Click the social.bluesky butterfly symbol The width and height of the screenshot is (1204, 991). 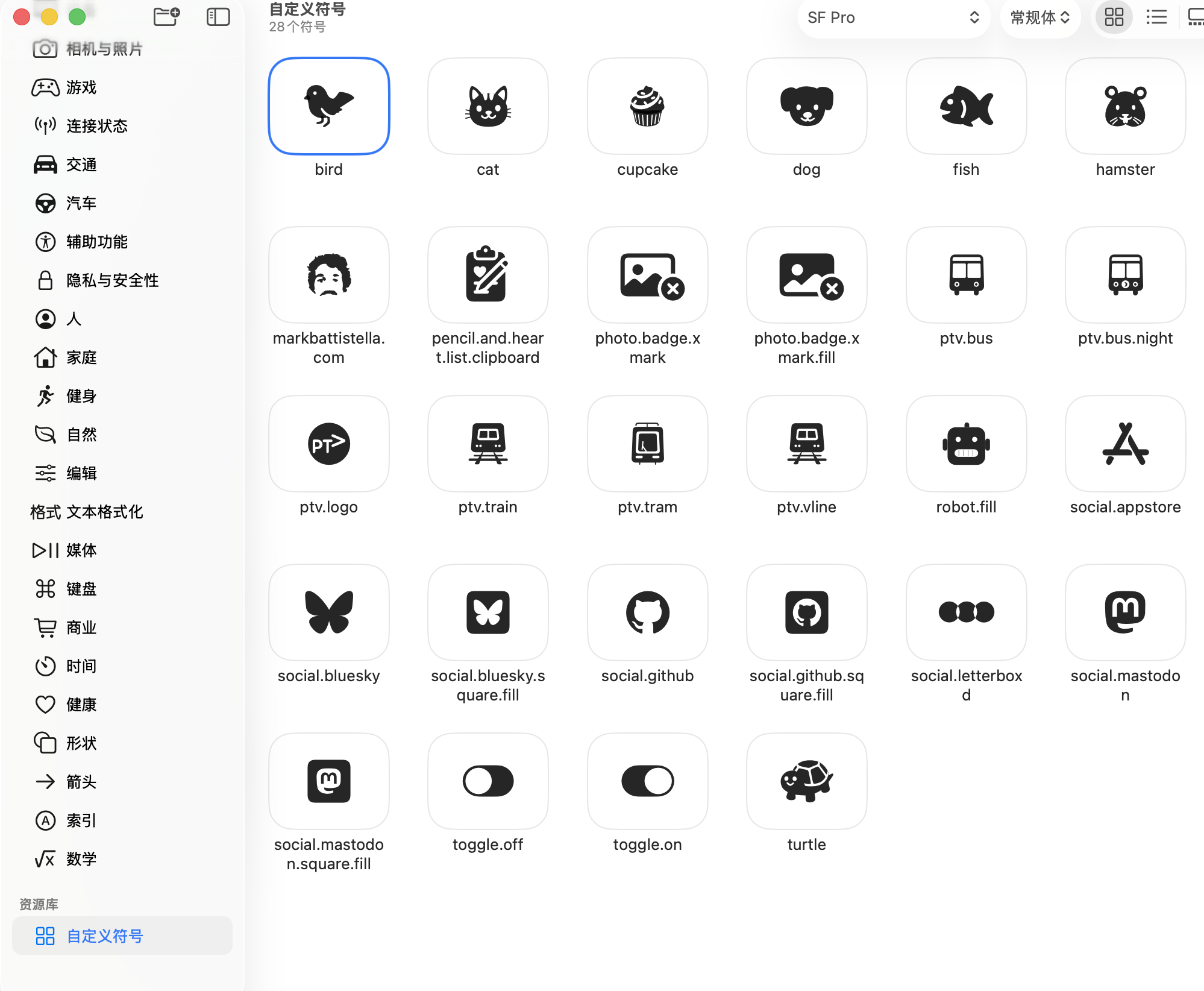[x=328, y=612]
